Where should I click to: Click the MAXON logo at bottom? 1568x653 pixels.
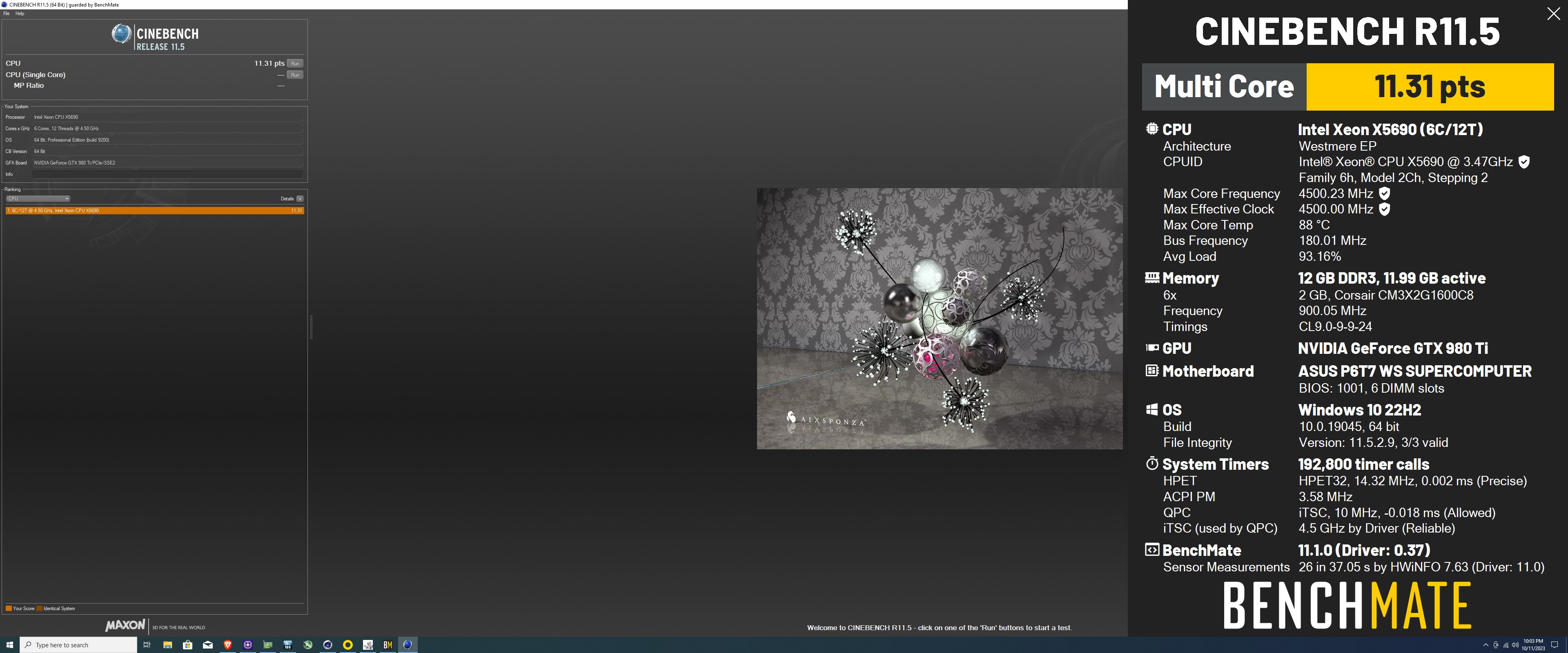point(125,626)
